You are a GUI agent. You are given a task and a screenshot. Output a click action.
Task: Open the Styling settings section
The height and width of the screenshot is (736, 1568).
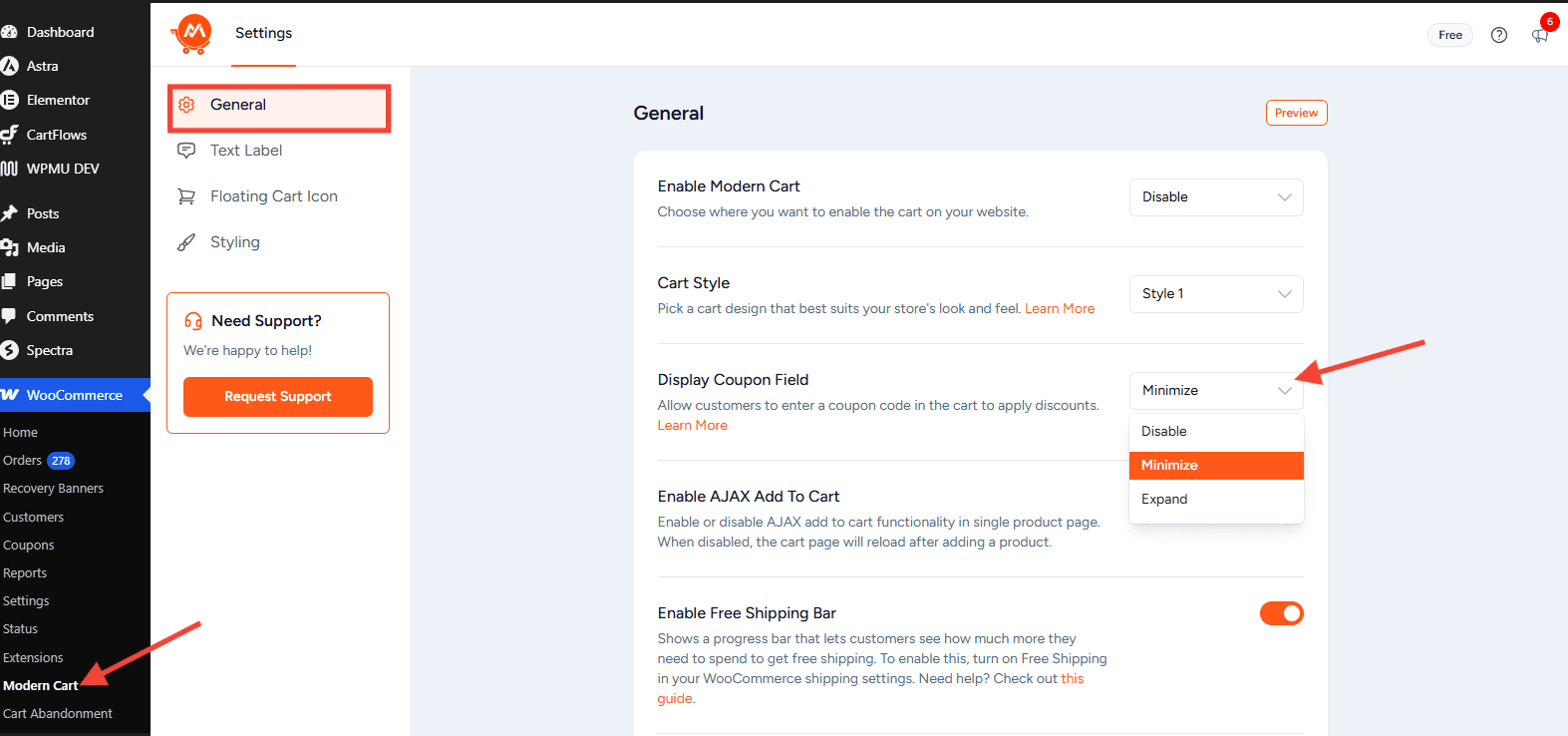tap(235, 242)
